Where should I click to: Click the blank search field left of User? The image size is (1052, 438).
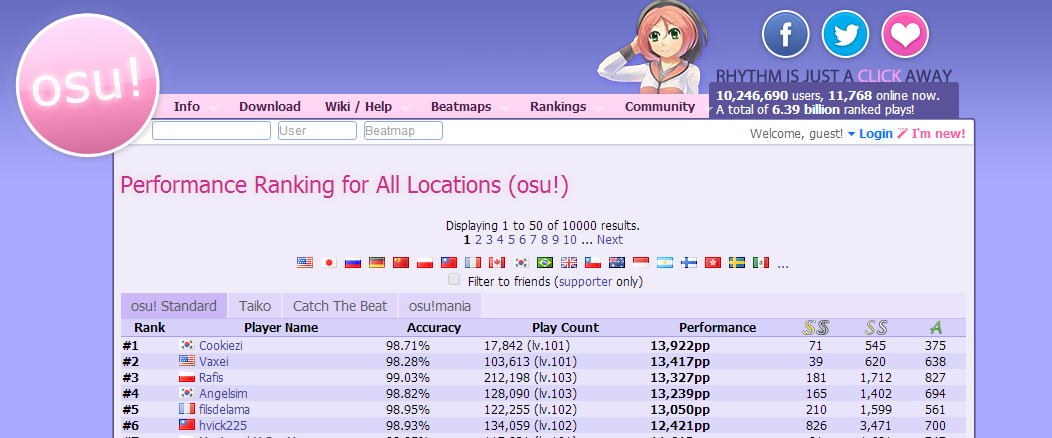(x=211, y=131)
